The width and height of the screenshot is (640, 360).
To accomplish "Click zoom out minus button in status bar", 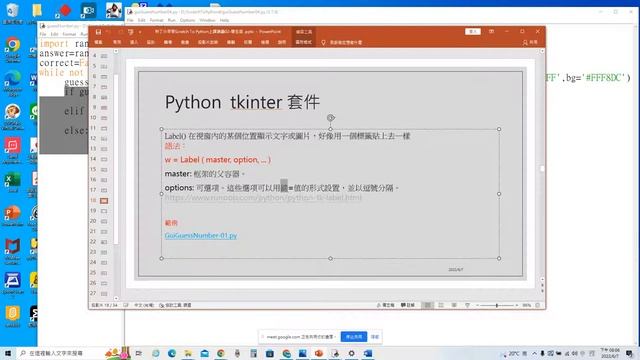I will (x=477, y=305).
